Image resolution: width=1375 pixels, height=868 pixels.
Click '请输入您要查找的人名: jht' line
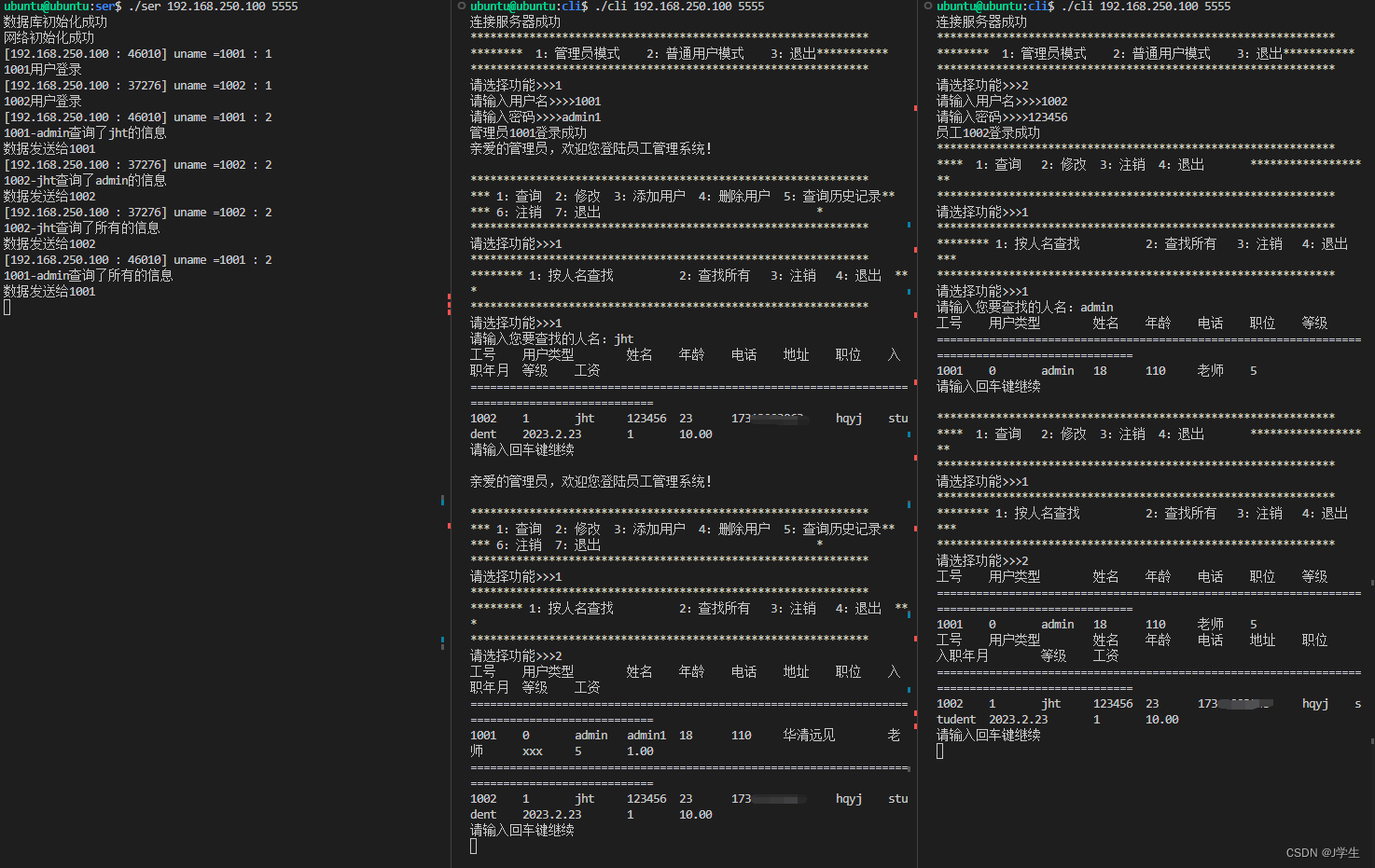pyautogui.click(x=551, y=339)
